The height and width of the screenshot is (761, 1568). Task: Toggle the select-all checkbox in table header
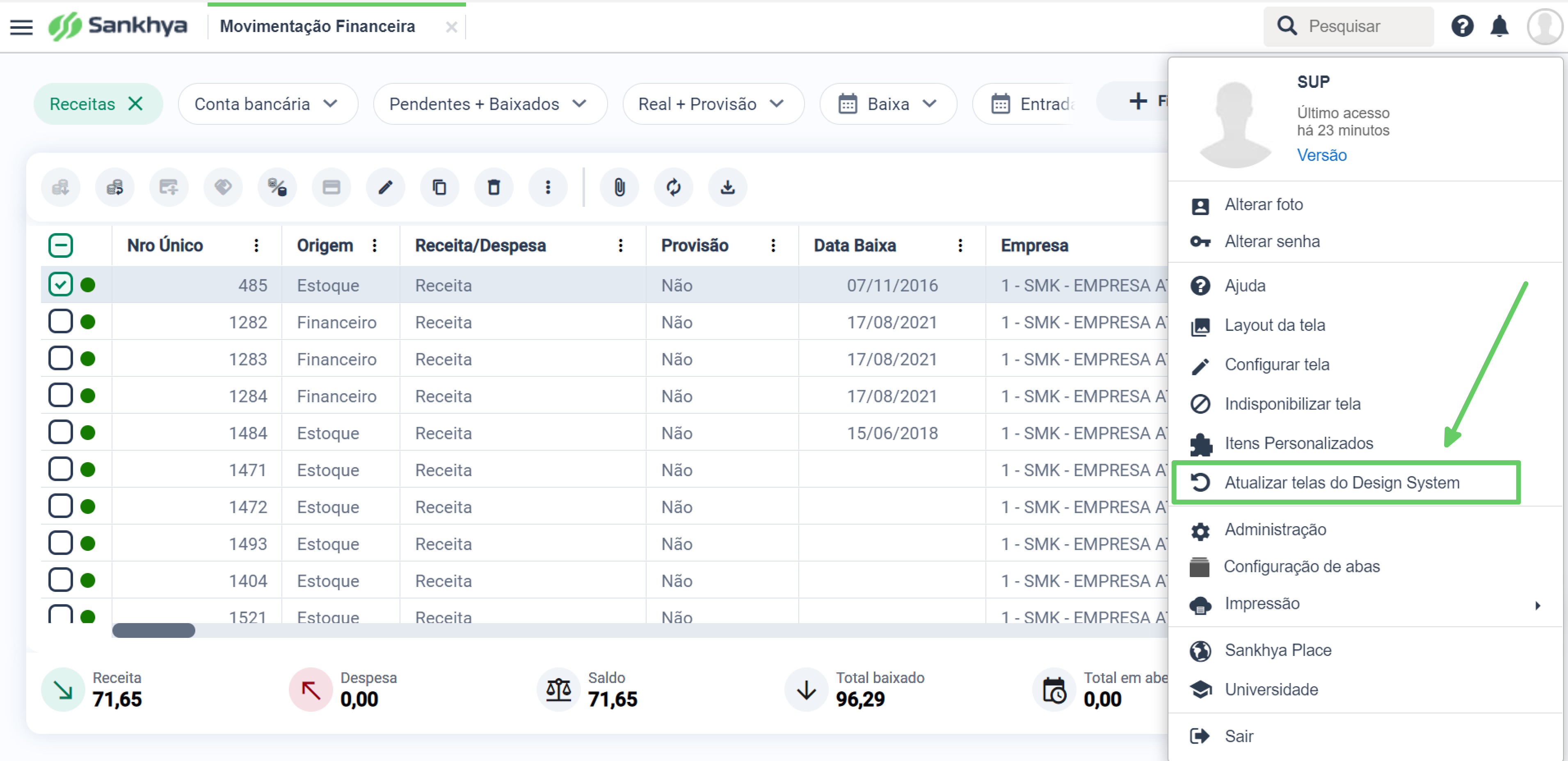[61, 245]
